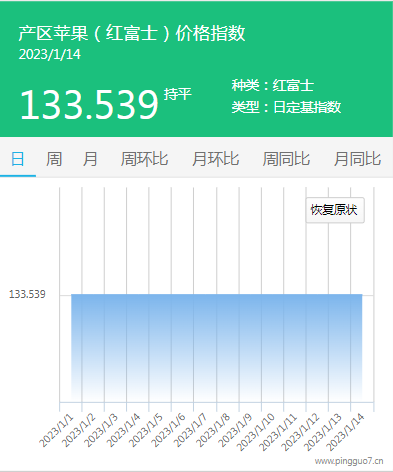
Task: Open the 月同比 tab
Action: (357, 159)
